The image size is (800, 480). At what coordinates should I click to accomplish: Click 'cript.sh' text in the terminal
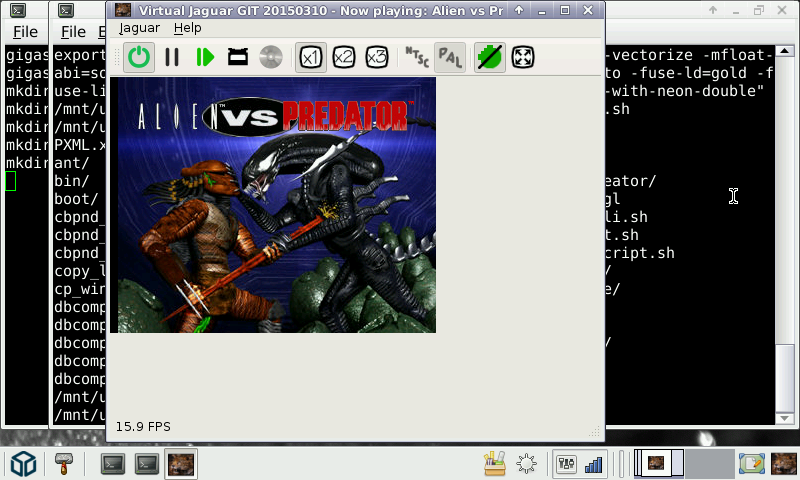pos(640,254)
